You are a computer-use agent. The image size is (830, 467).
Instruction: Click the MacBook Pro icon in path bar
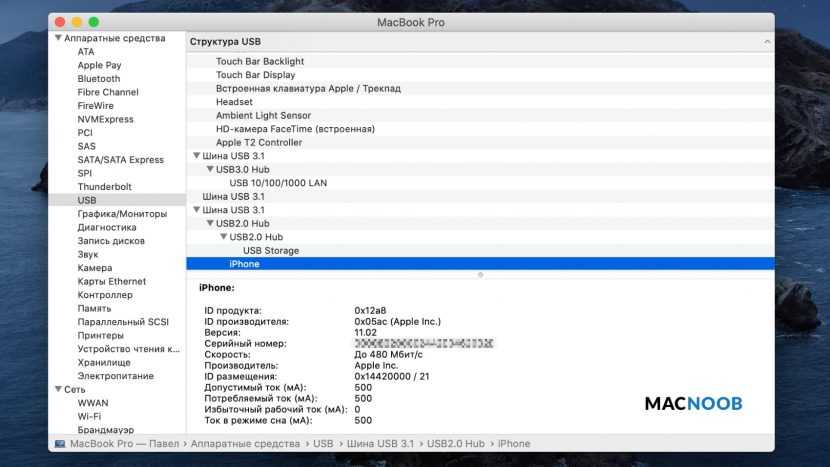coord(60,443)
